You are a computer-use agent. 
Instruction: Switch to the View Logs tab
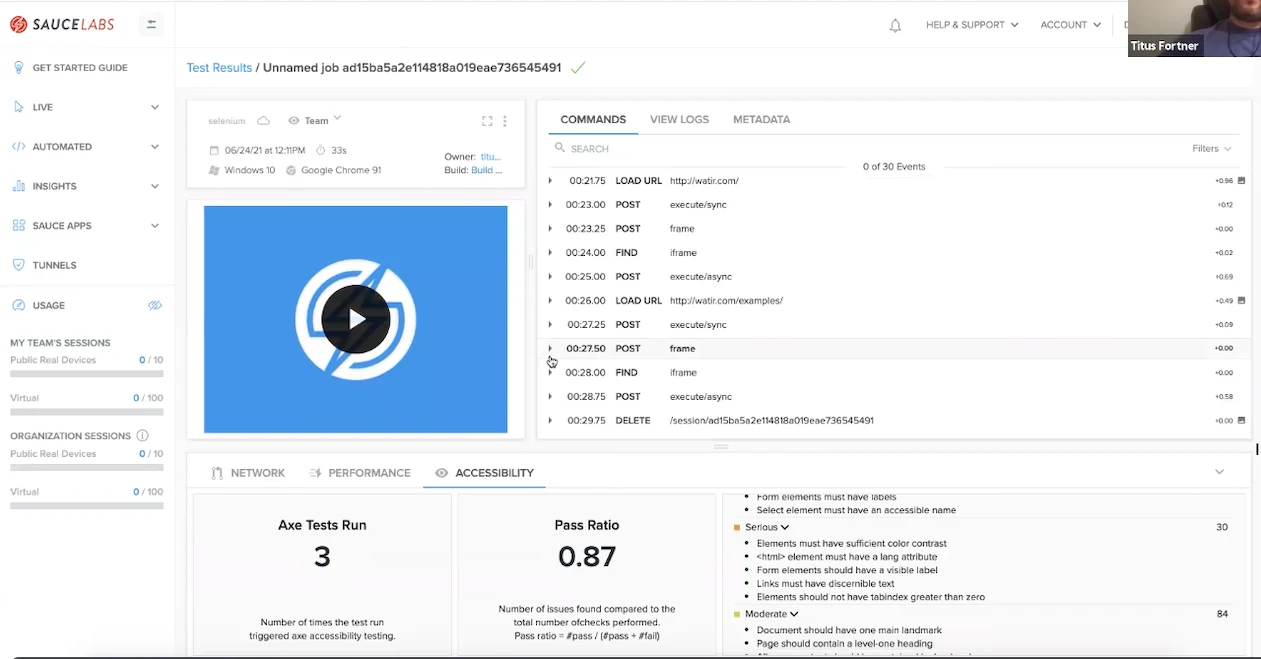click(679, 119)
